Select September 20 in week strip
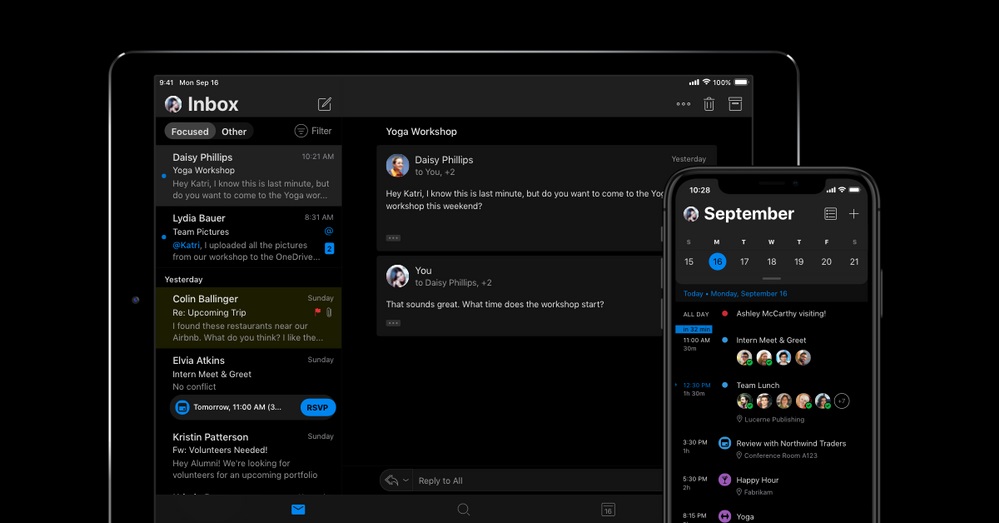 tap(826, 261)
